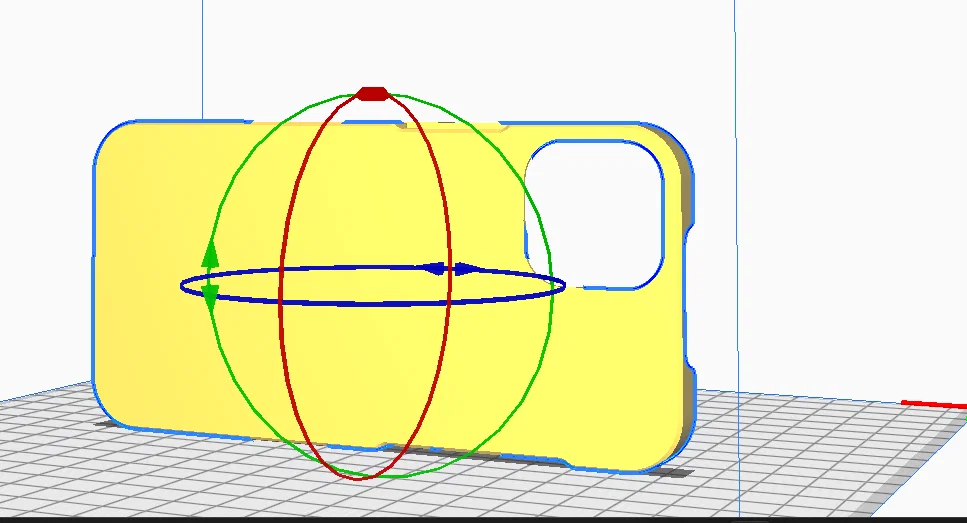The width and height of the screenshot is (967, 523).
Task: Select the upward green arrow handle
Action: (210, 255)
